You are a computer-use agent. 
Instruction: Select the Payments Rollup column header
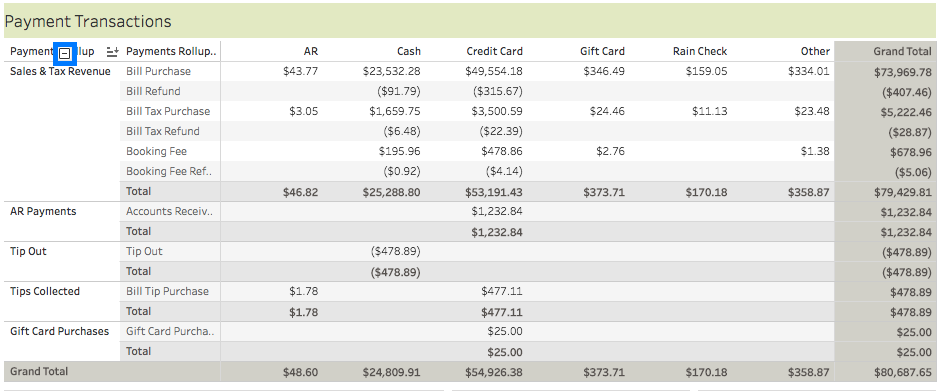171,51
